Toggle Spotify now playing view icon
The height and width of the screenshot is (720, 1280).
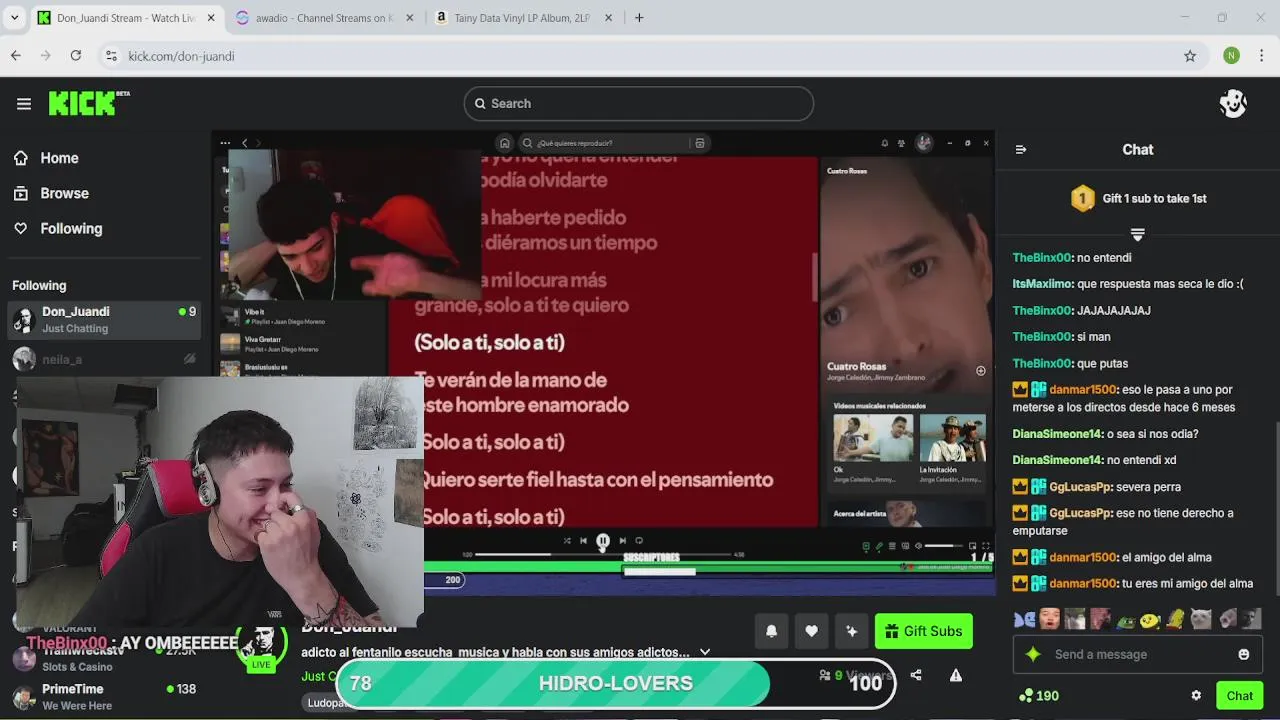[866, 546]
